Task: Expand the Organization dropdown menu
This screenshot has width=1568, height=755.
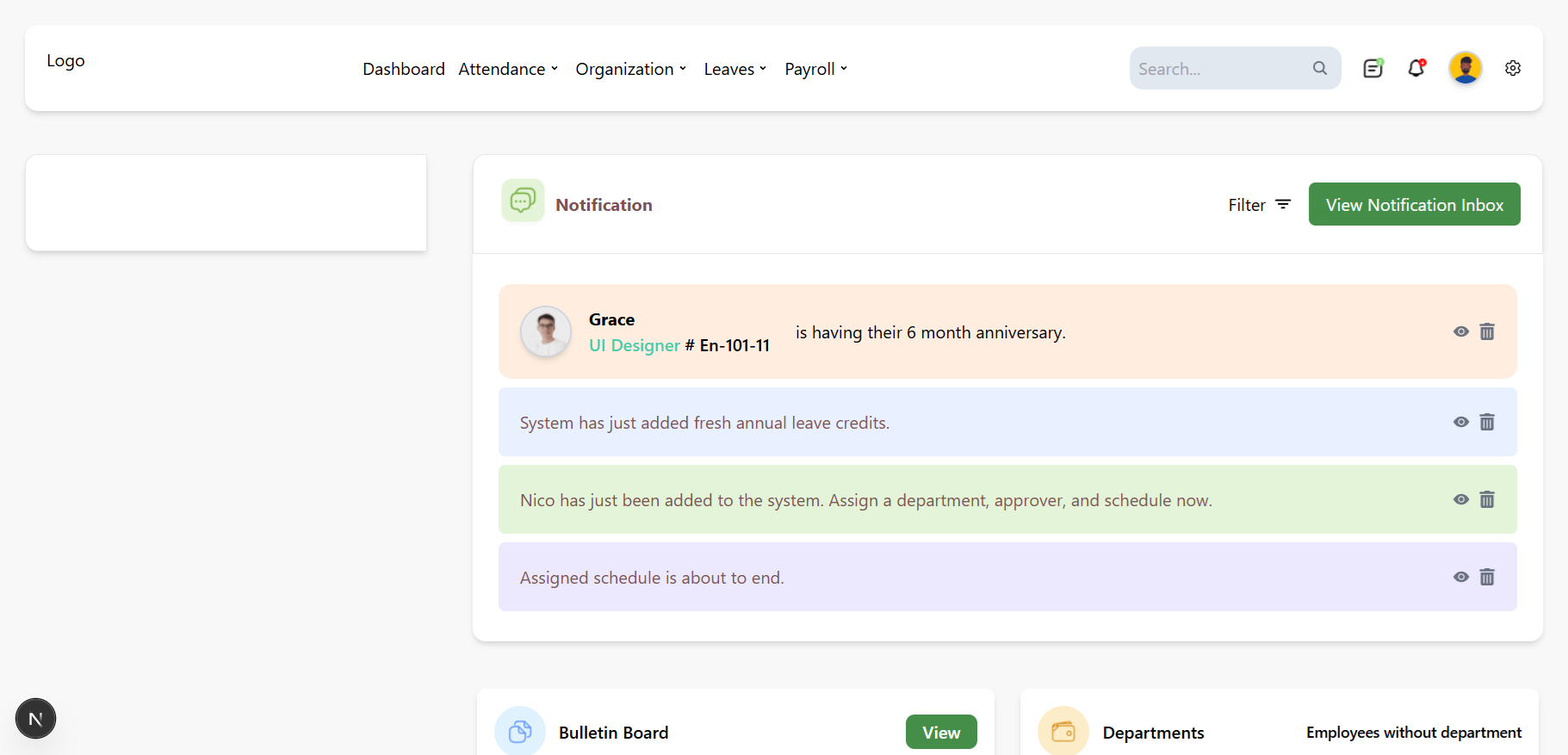Action: pos(630,69)
